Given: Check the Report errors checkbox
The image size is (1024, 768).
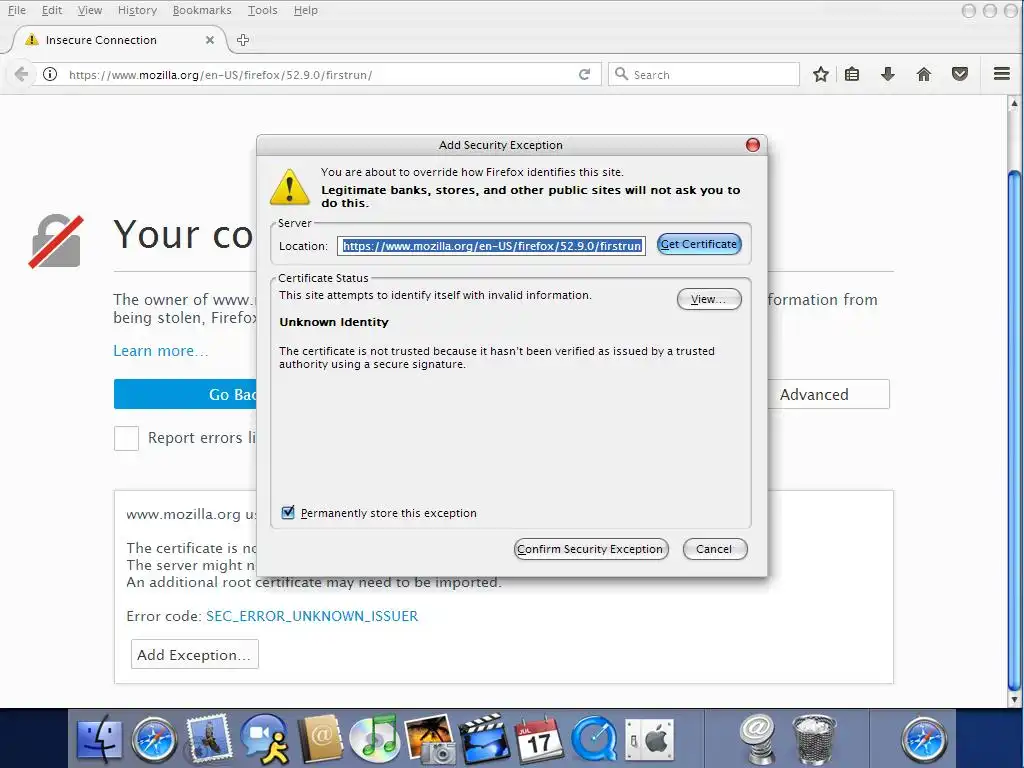Looking at the screenshot, I should click(126, 438).
